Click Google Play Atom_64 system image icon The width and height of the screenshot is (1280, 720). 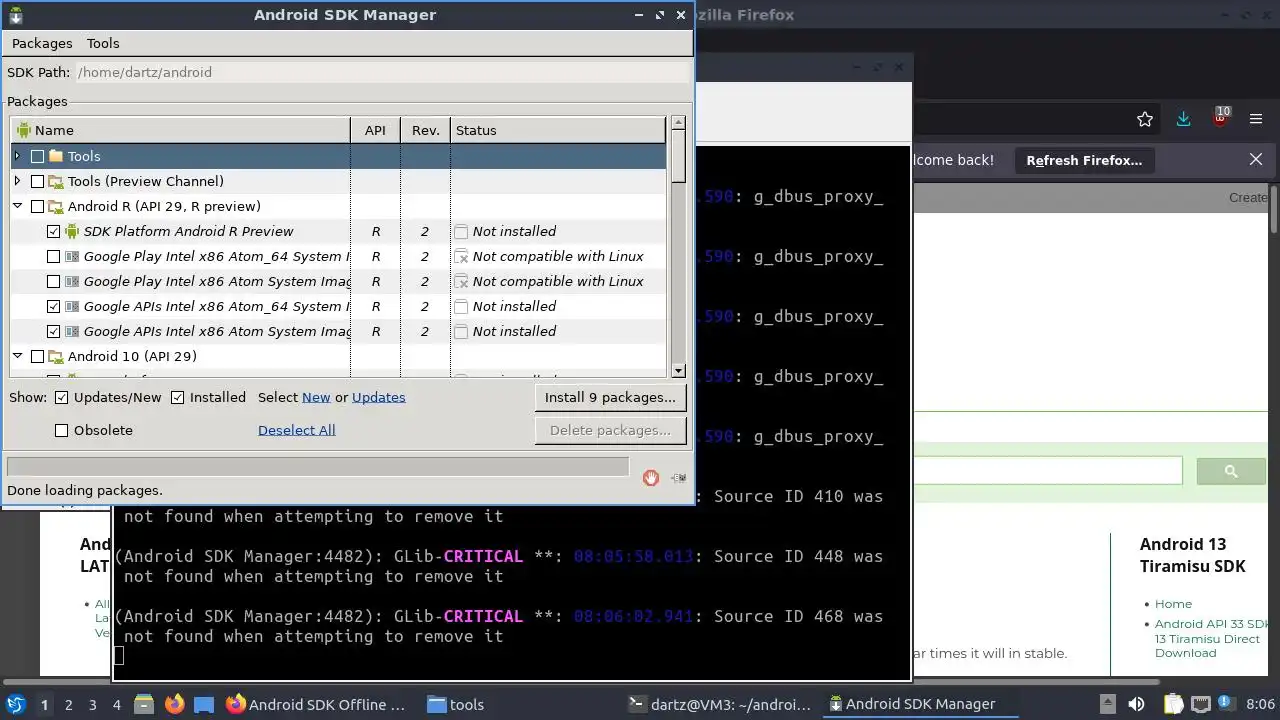pos(72,256)
